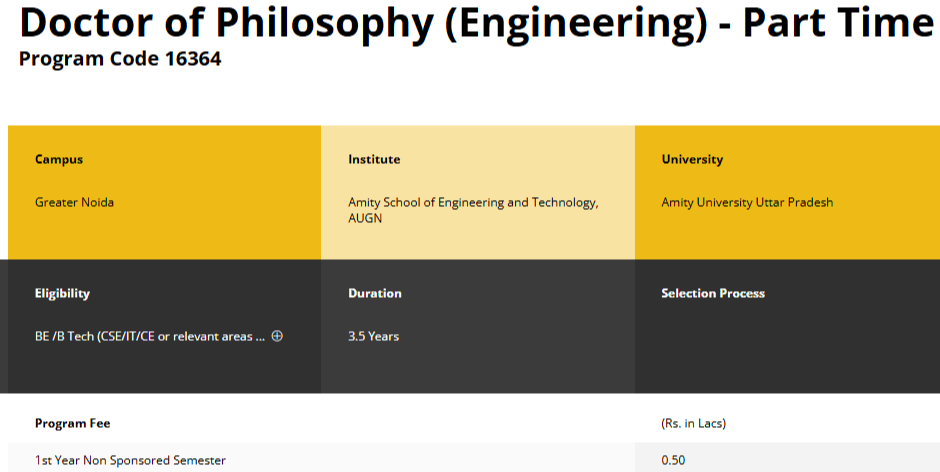Click the (Rs. in Lacs) label
This screenshot has width=940, height=472.
[x=693, y=423]
